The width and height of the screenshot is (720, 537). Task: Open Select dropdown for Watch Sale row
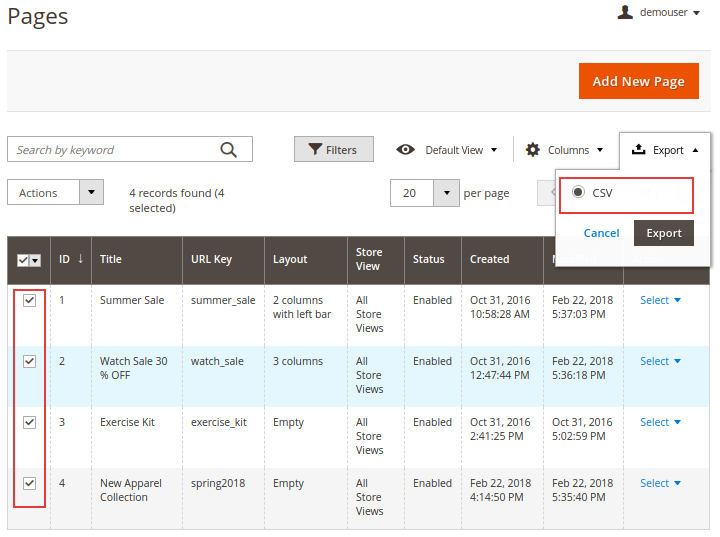[x=660, y=361]
